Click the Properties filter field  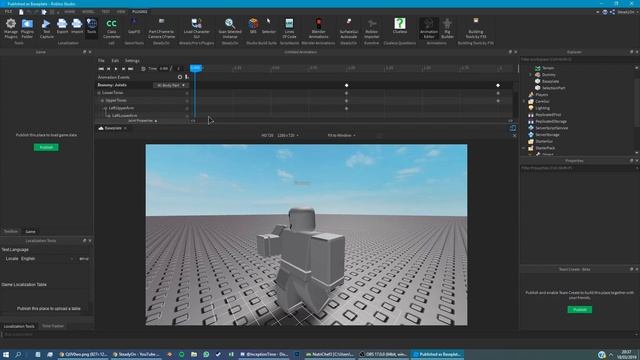(578, 168)
